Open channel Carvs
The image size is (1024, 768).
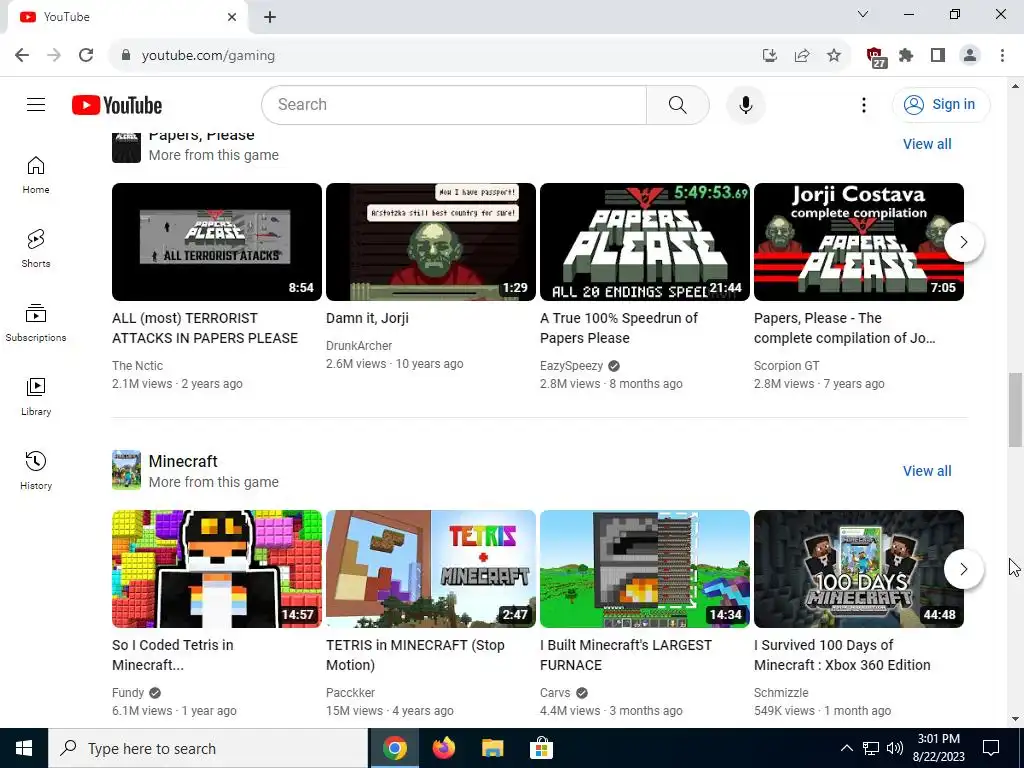coord(555,692)
